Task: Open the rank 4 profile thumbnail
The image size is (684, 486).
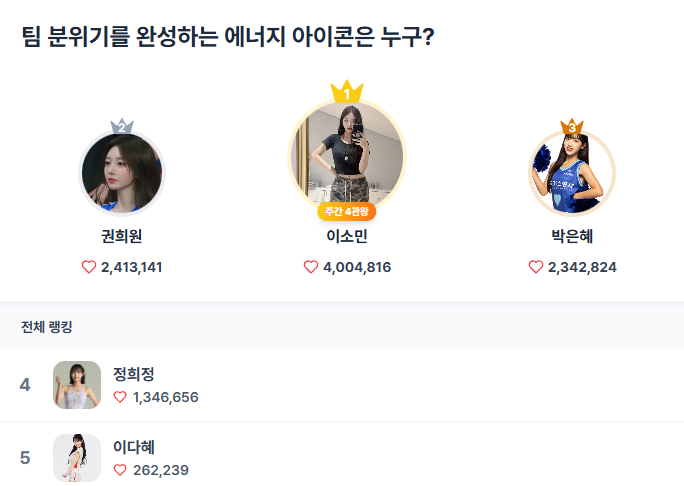Action: (x=77, y=385)
